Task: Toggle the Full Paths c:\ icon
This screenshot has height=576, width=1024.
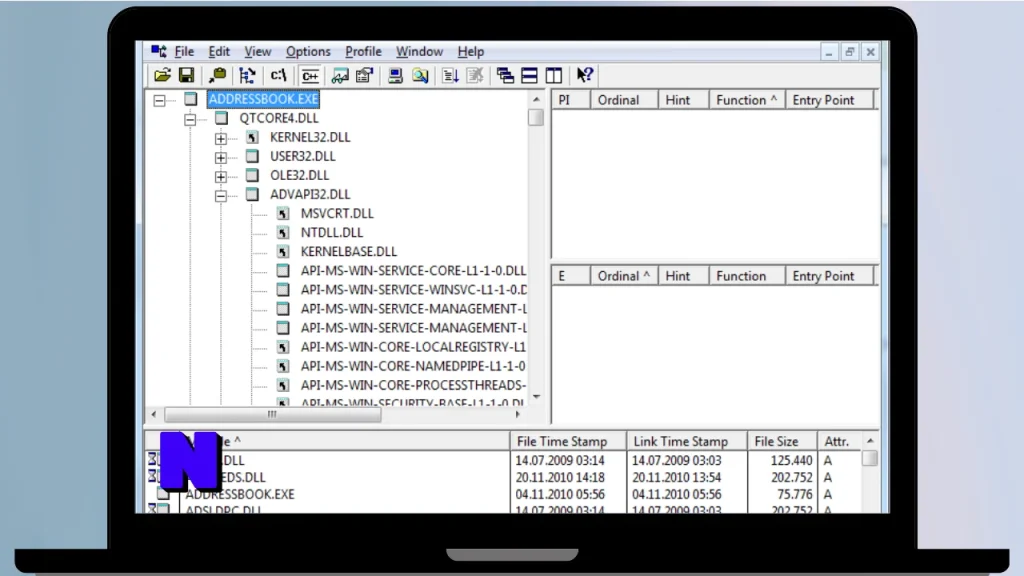Action: tap(278, 75)
